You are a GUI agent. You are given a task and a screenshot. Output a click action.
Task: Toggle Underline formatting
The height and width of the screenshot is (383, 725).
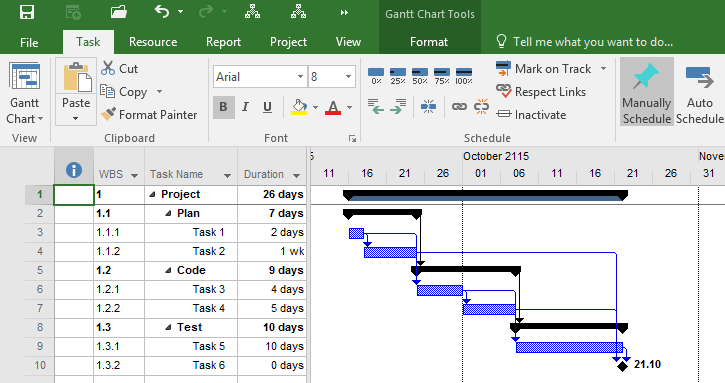(x=267, y=107)
